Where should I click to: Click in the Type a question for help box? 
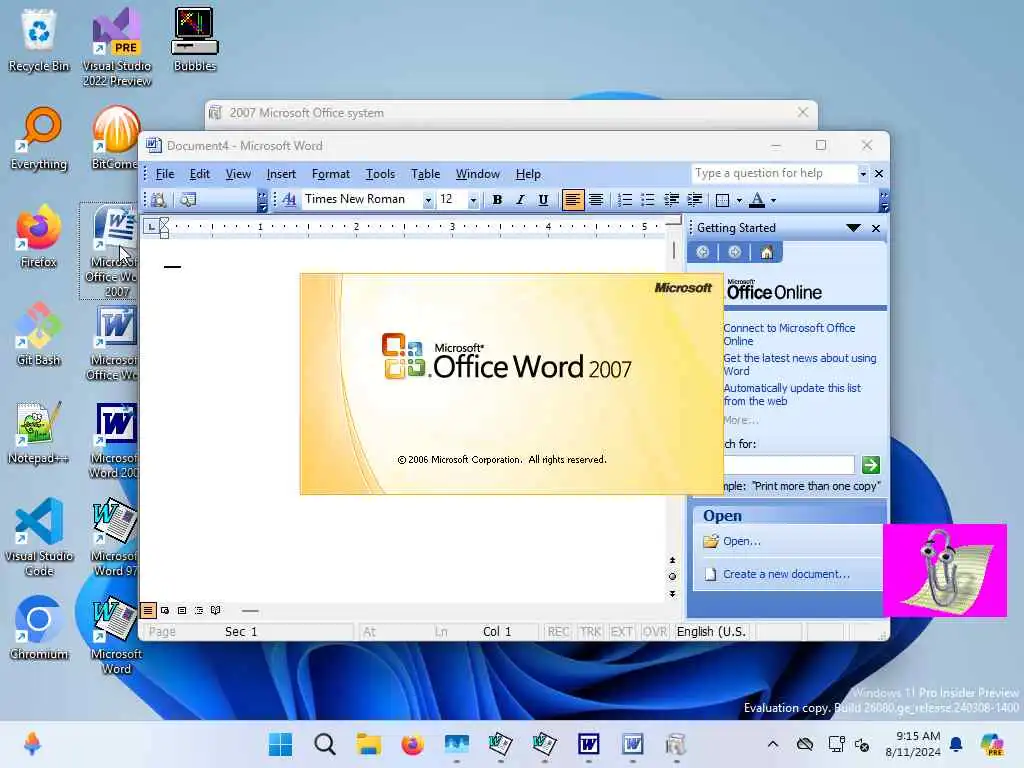(x=773, y=173)
